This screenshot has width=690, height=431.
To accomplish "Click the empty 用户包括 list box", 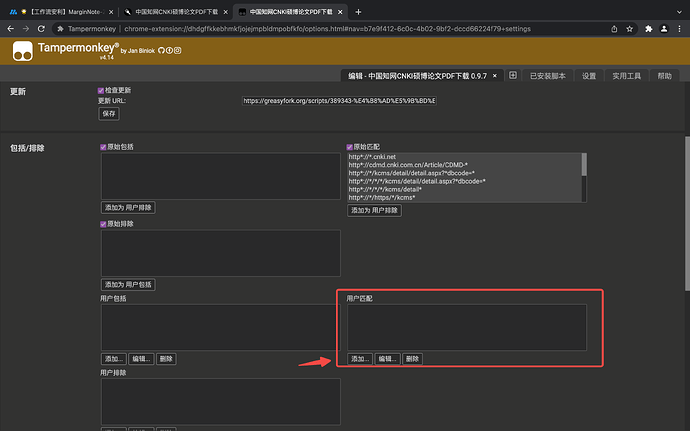I will pos(221,328).
